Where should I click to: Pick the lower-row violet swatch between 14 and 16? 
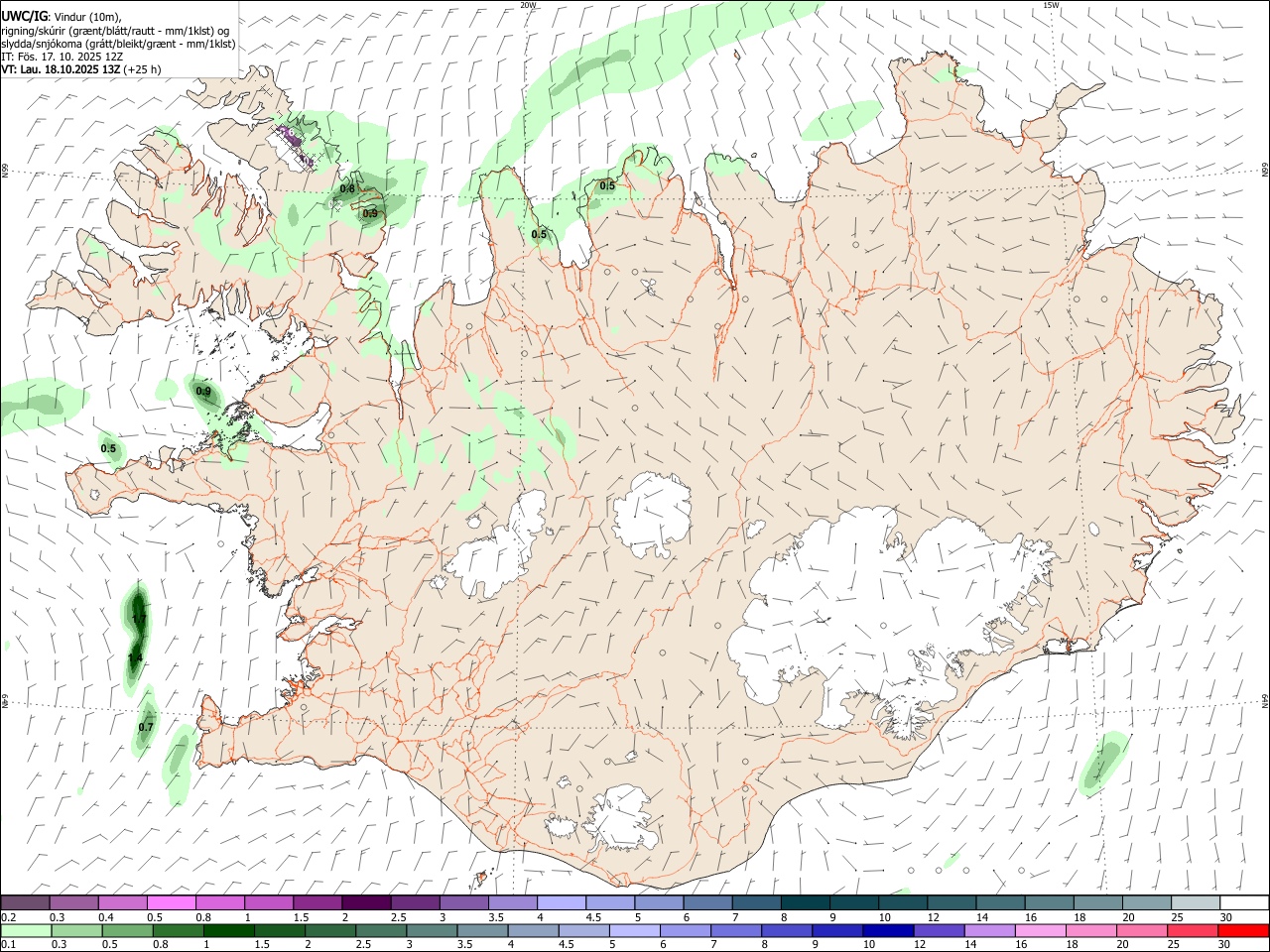989,930
